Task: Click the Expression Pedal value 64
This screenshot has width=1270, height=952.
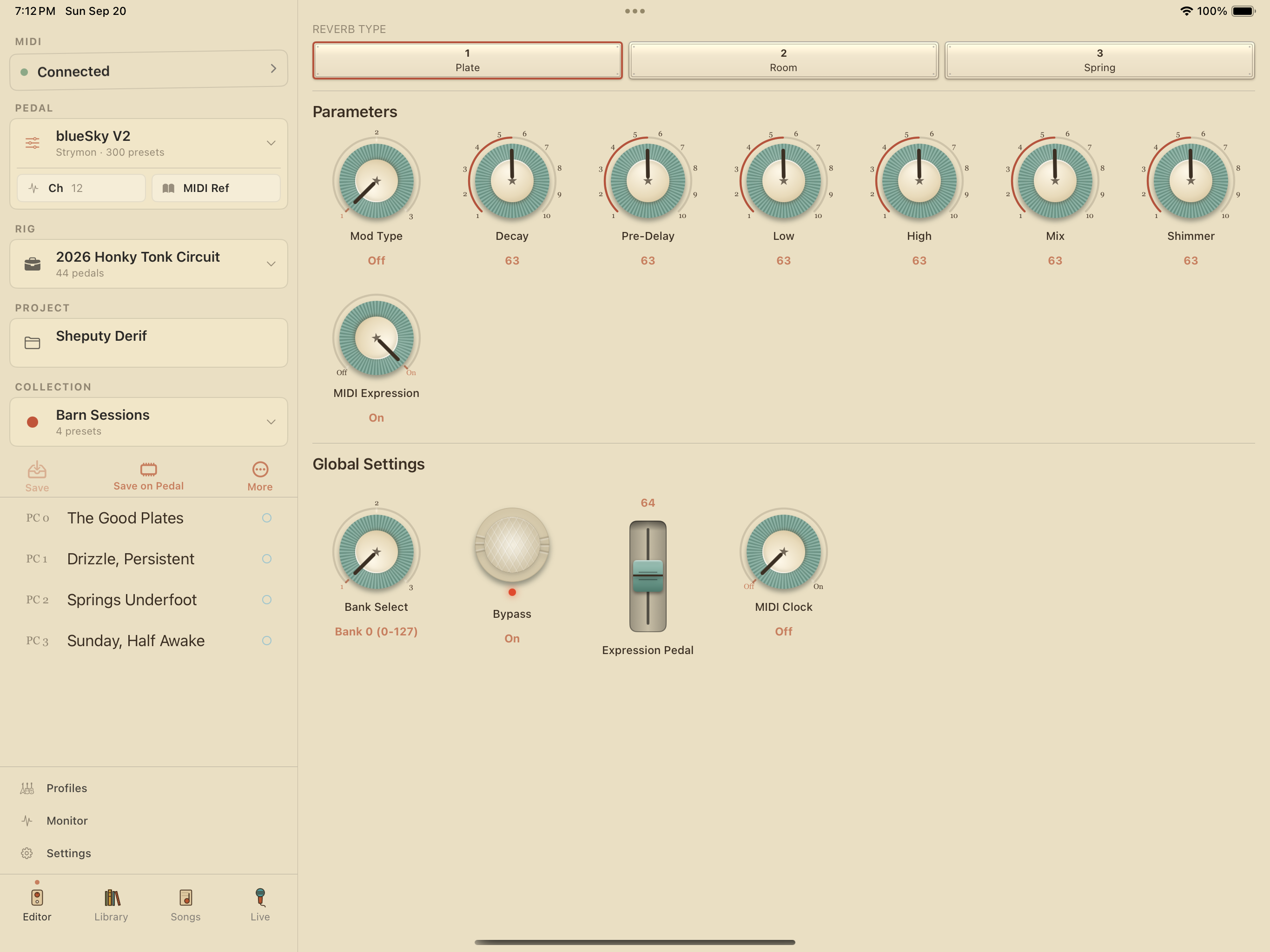Action: [x=648, y=503]
